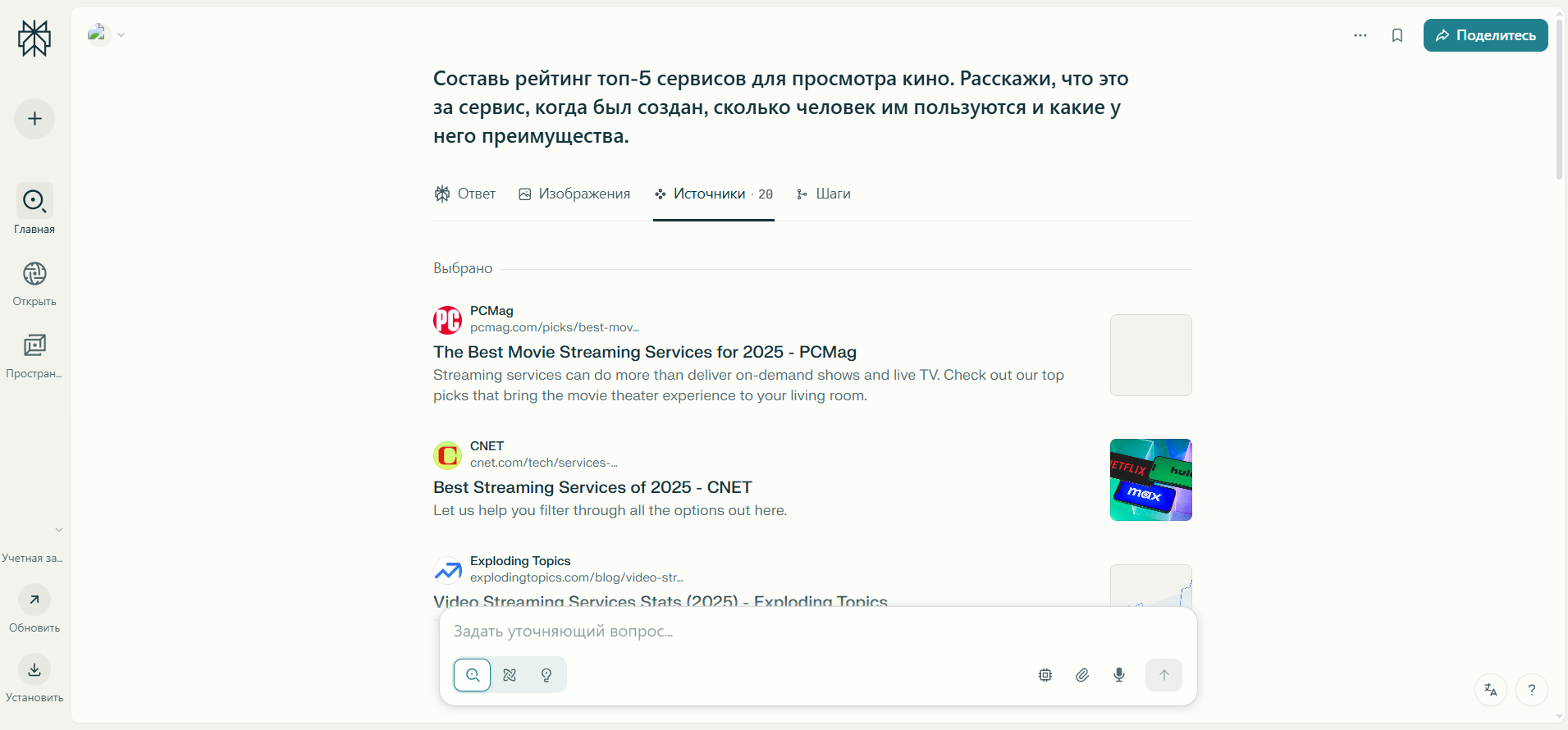The width and height of the screenshot is (1568, 730).
Task: Switch to the Ответ tab
Action: point(465,194)
